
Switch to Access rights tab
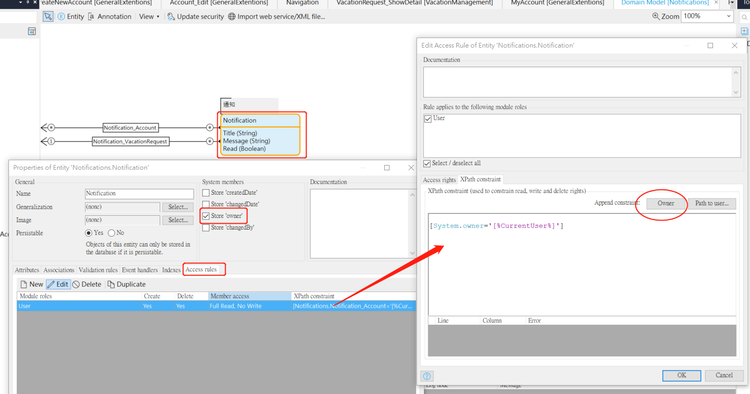(439, 180)
